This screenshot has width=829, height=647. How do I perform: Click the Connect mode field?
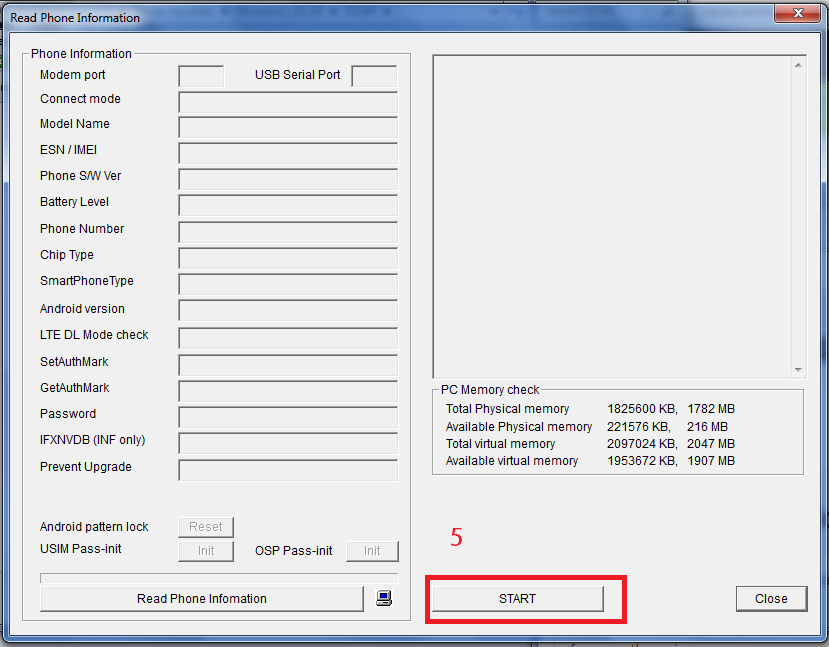pyautogui.click(x=288, y=101)
